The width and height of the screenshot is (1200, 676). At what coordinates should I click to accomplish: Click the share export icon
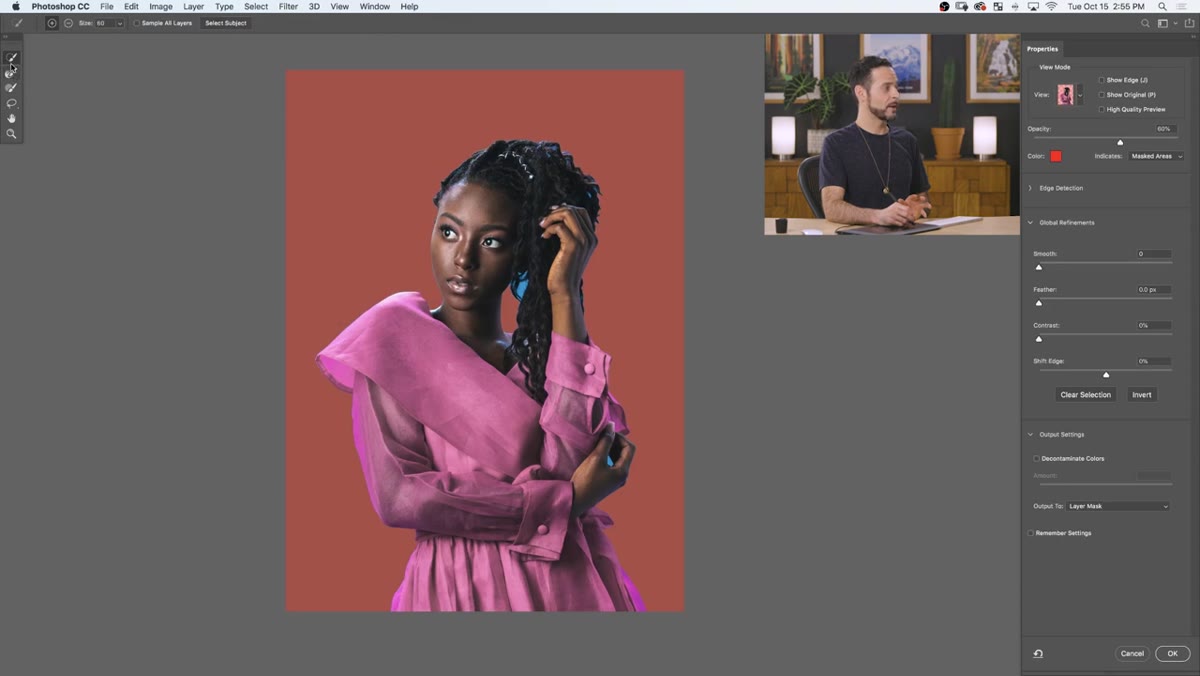(x=1190, y=23)
